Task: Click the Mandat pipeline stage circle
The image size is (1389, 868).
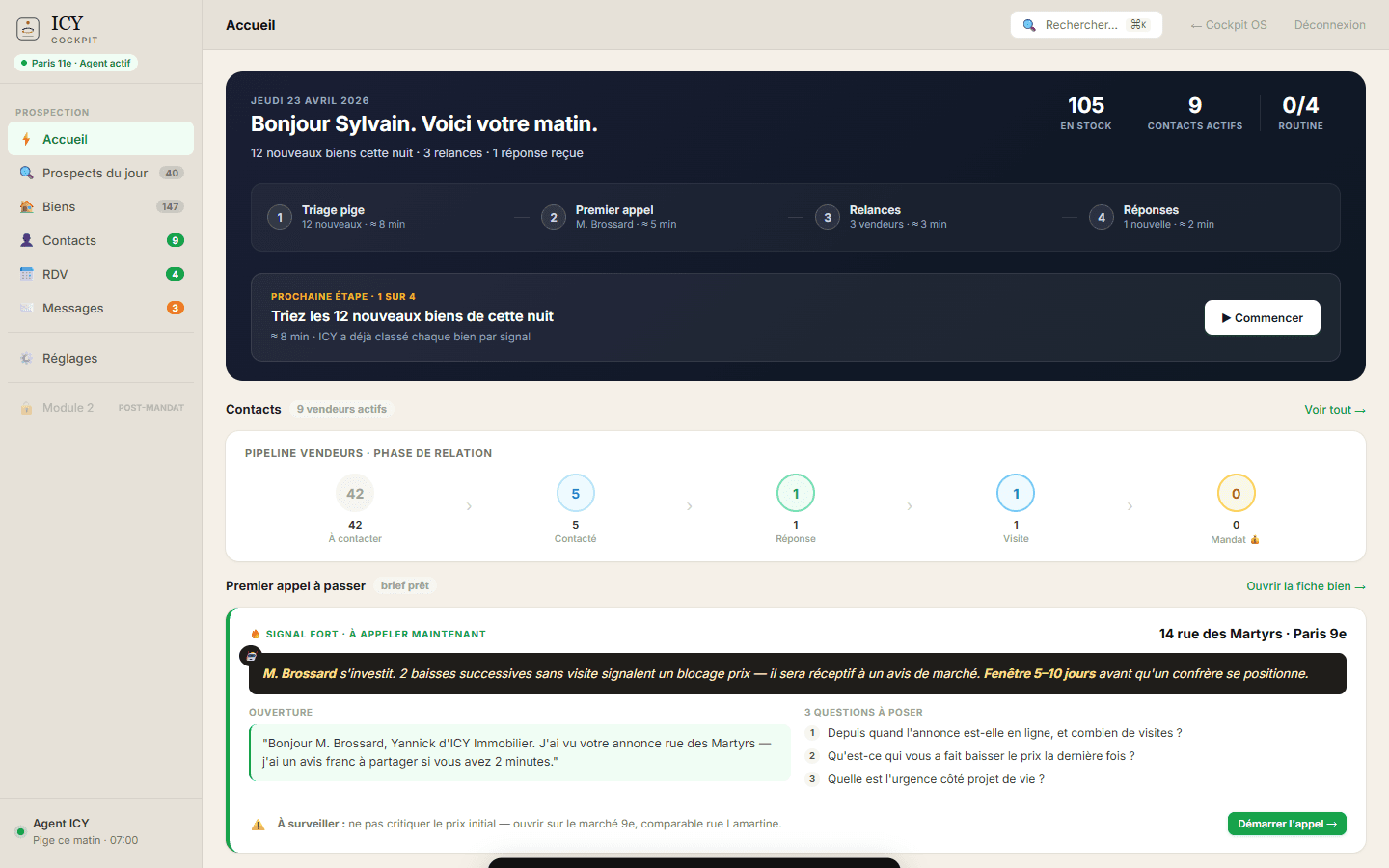Action: coord(1236,494)
